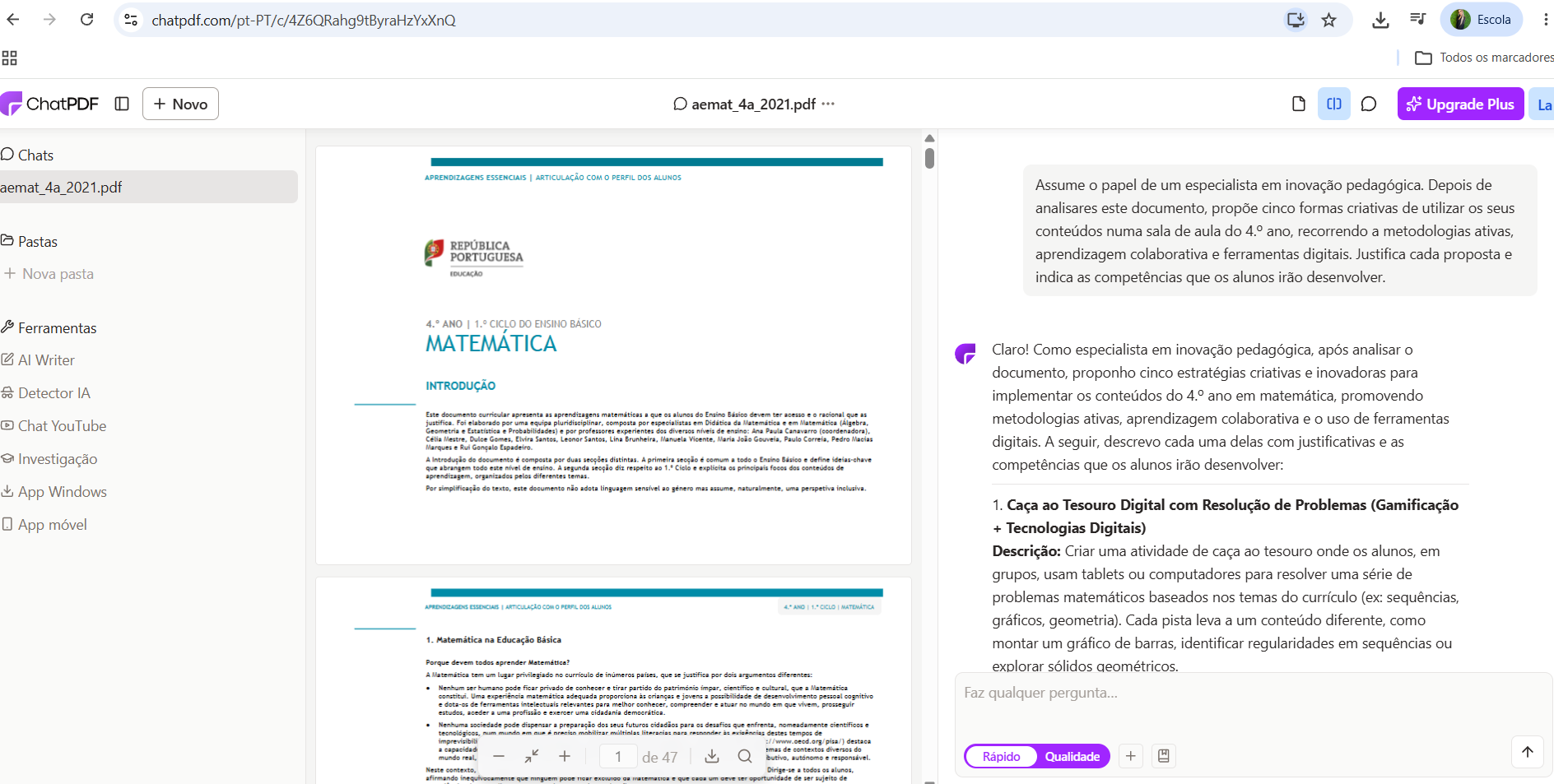
Task: Zoom in the PDF with plus icon
Action: point(565,756)
